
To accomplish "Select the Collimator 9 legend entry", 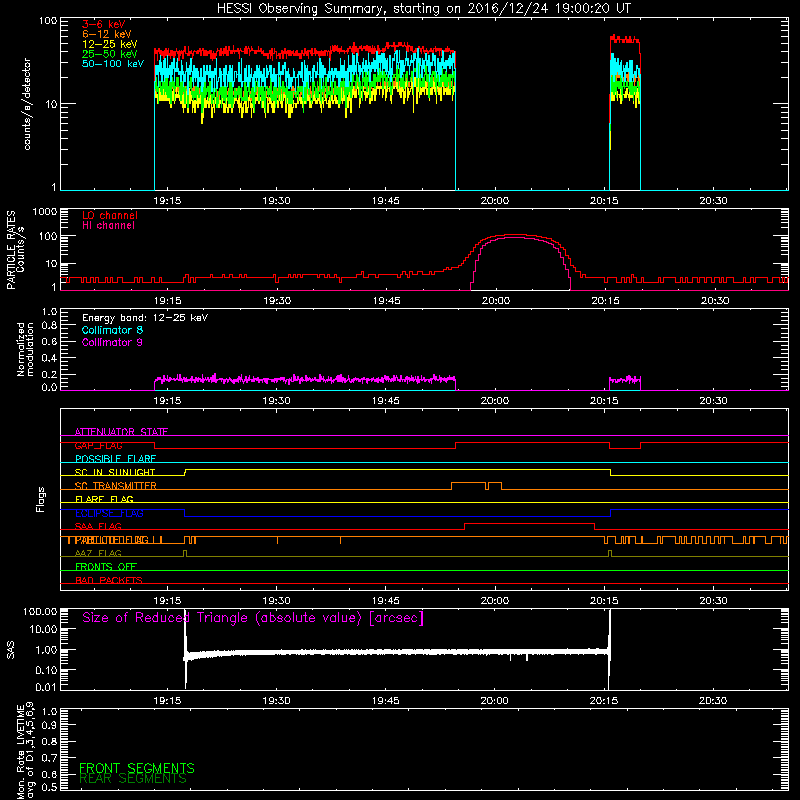I will pyautogui.click(x=112, y=342).
